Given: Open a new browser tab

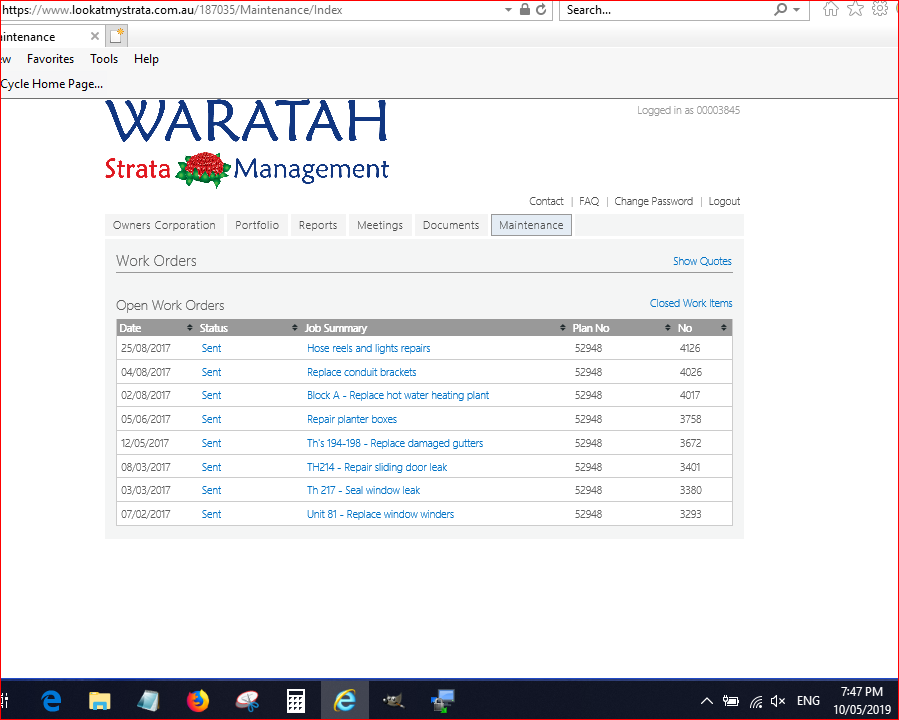Looking at the screenshot, I should coord(116,36).
